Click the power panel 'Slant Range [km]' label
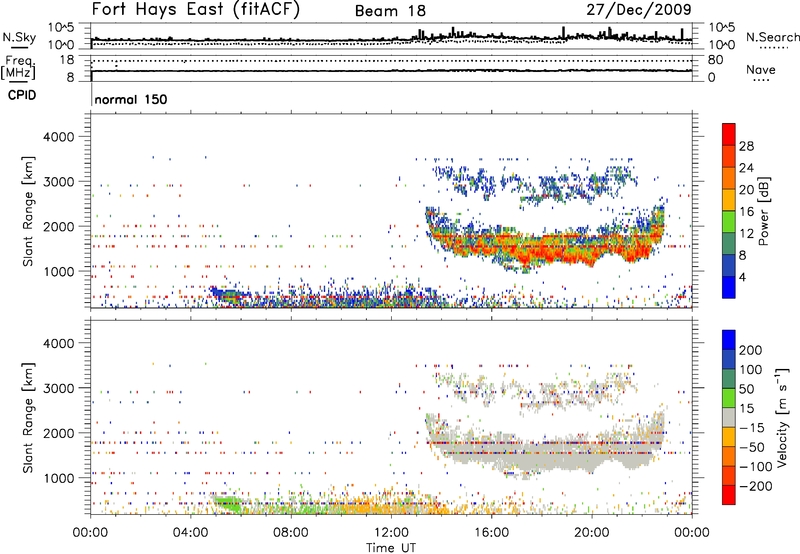Viewport: 800px width, 554px height. tap(28, 211)
